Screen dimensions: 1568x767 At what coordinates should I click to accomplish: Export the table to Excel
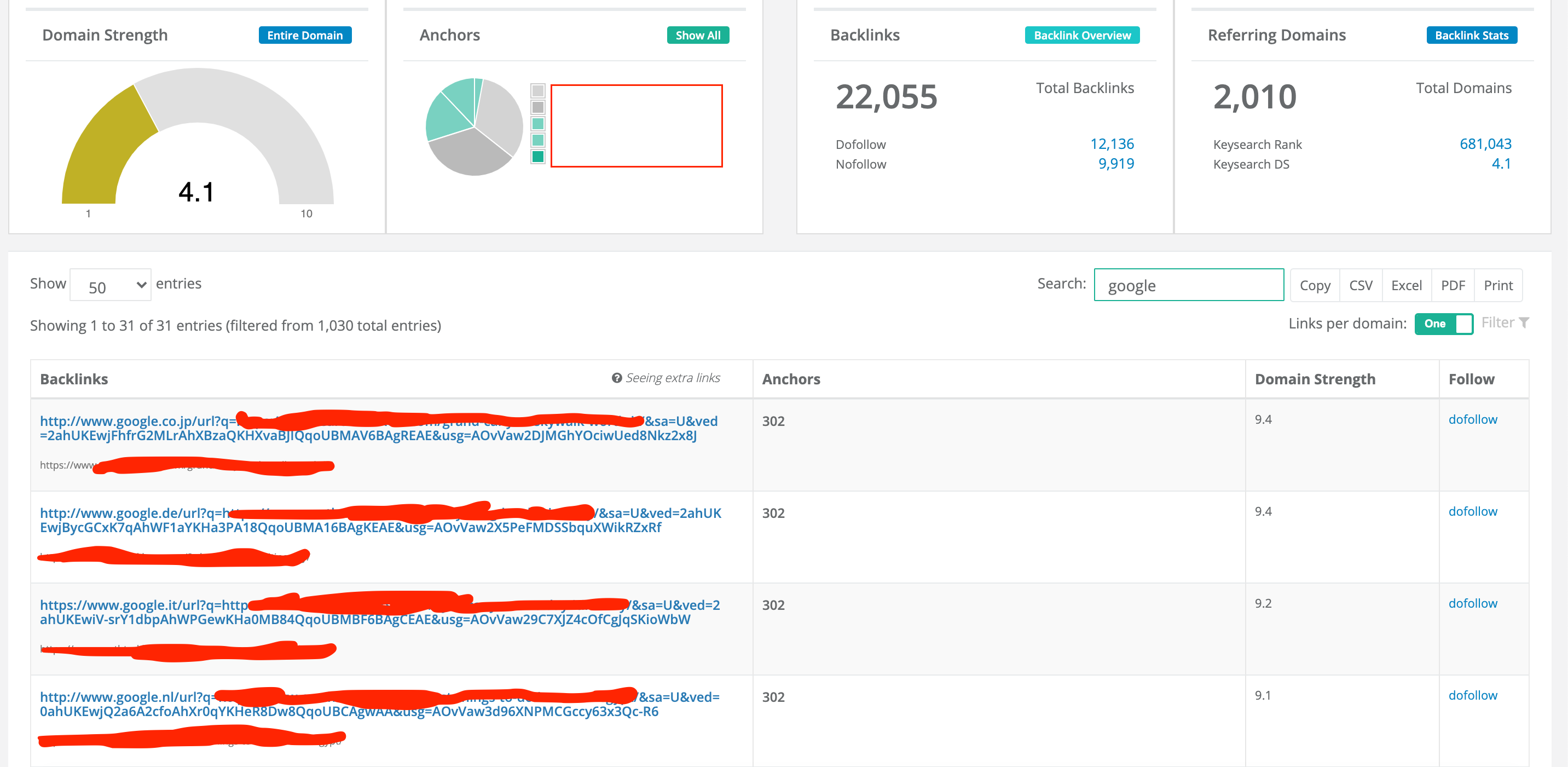1406,285
